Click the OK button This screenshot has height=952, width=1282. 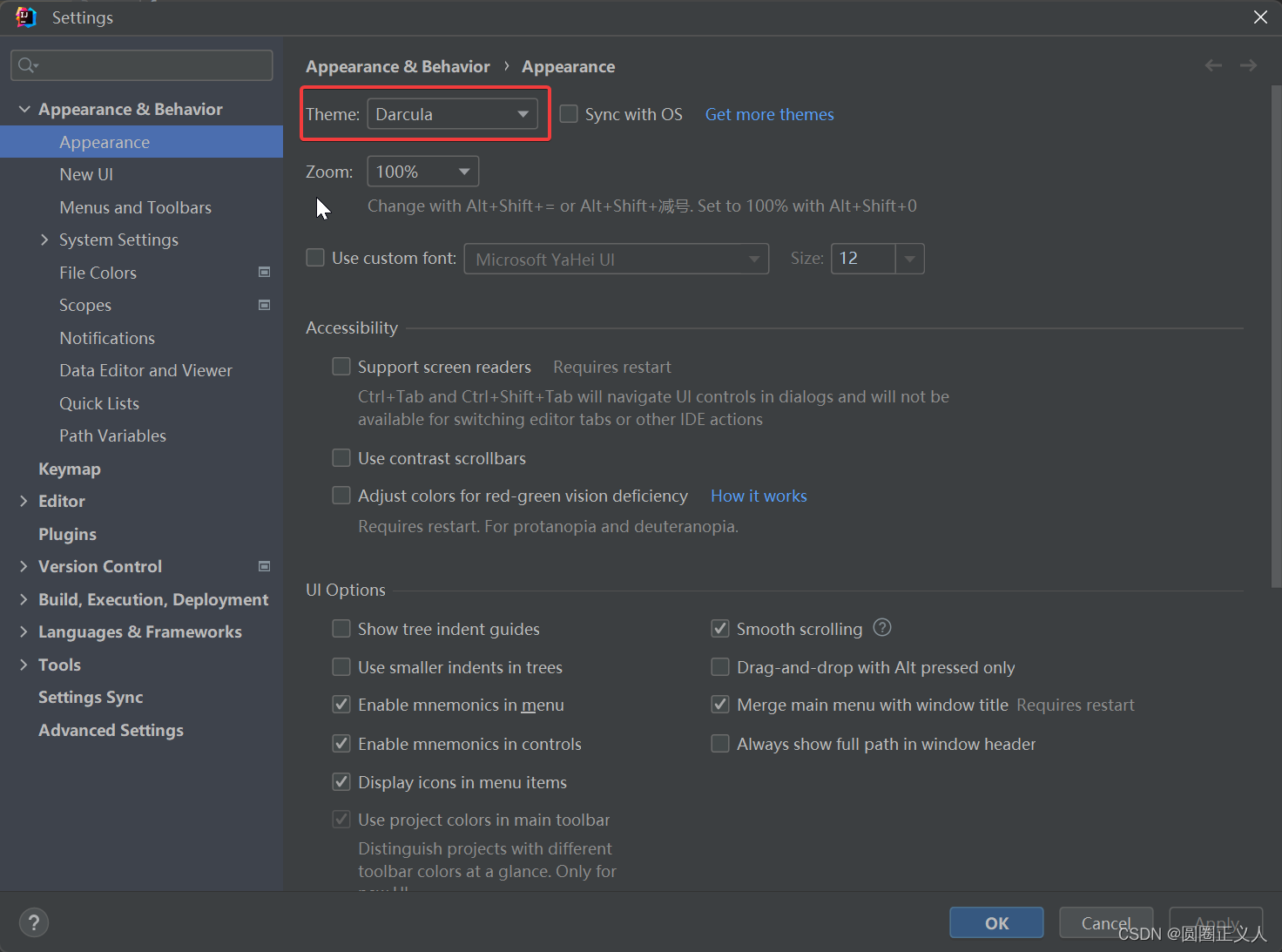coord(996,923)
